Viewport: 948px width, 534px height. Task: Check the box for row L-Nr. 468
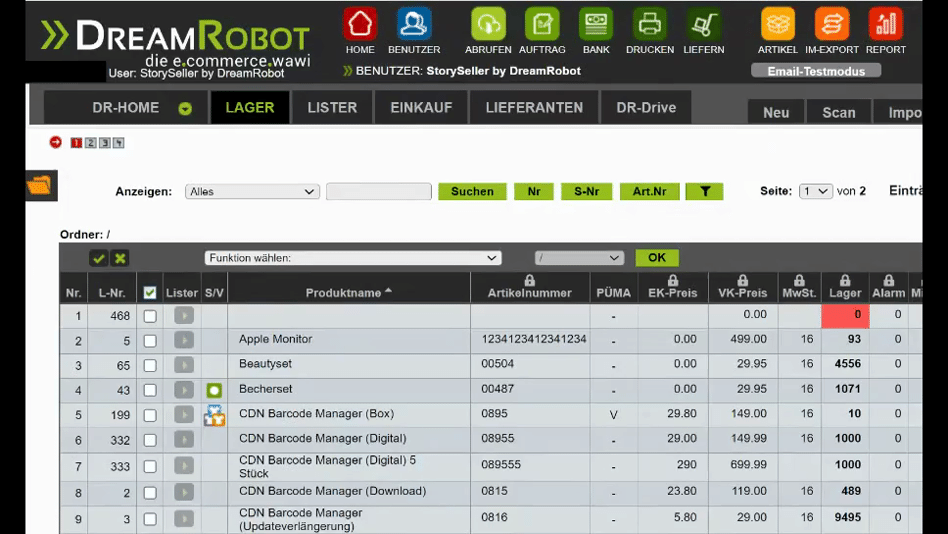point(150,316)
